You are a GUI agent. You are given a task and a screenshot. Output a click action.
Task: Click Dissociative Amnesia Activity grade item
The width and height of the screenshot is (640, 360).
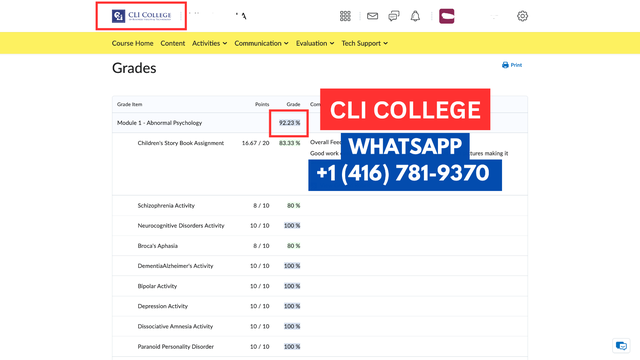pos(175,326)
